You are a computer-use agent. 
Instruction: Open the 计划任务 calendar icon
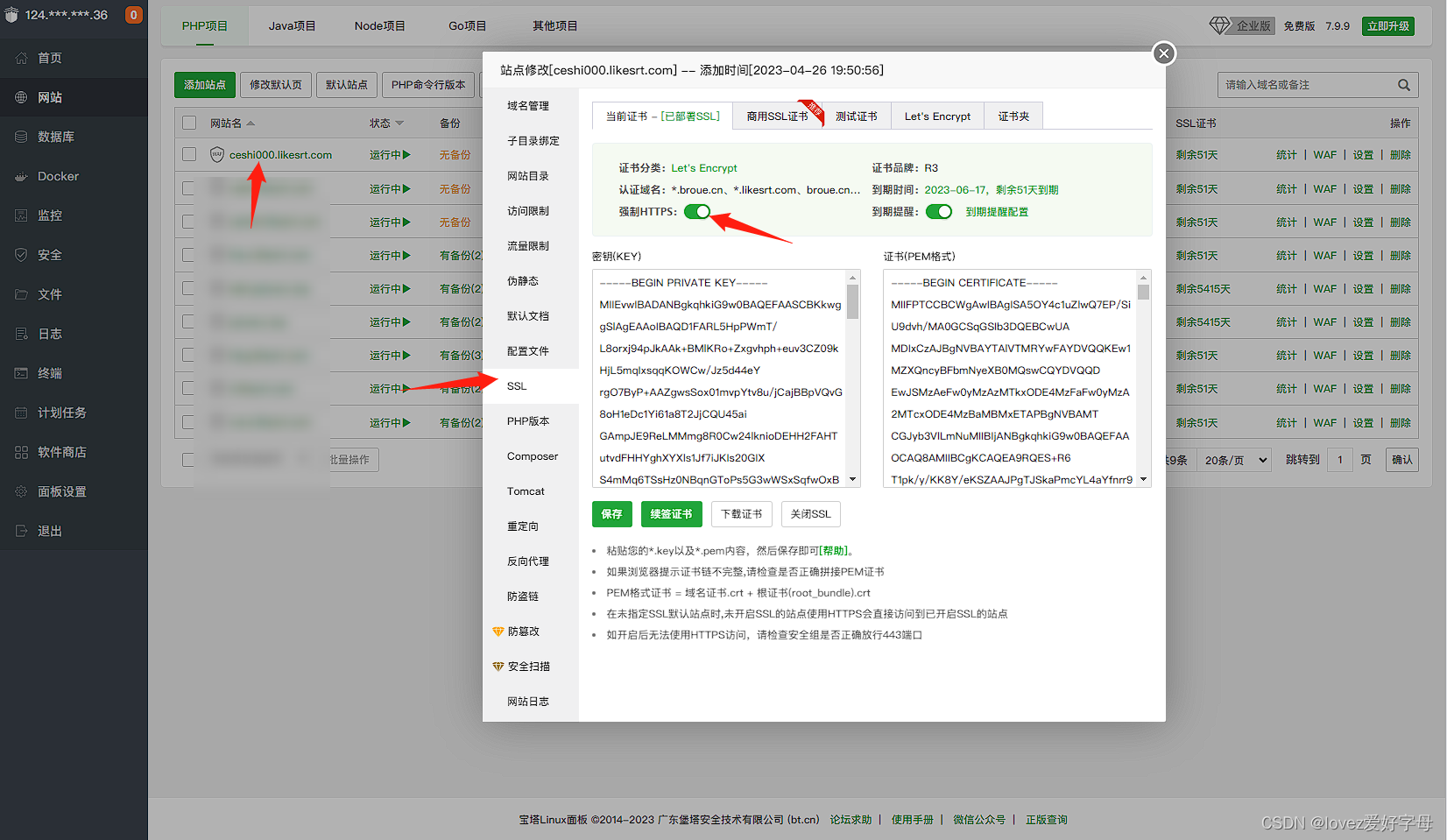coord(21,413)
